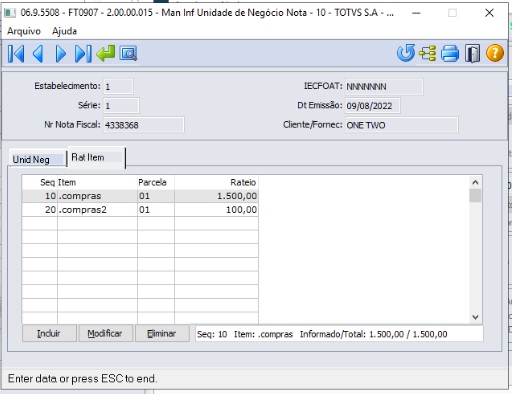Click the green go-to (return arrow) icon
514x394 pixels.
[x=106, y=53]
